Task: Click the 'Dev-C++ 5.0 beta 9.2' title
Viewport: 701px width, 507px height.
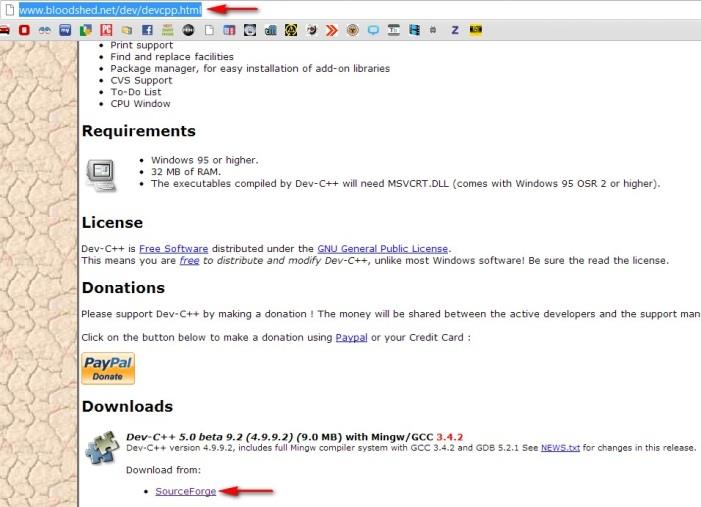Action: click(209, 437)
